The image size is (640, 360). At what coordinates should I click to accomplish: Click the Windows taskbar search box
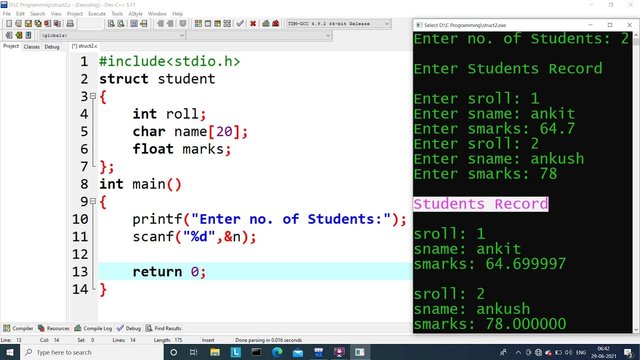coord(92,352)
